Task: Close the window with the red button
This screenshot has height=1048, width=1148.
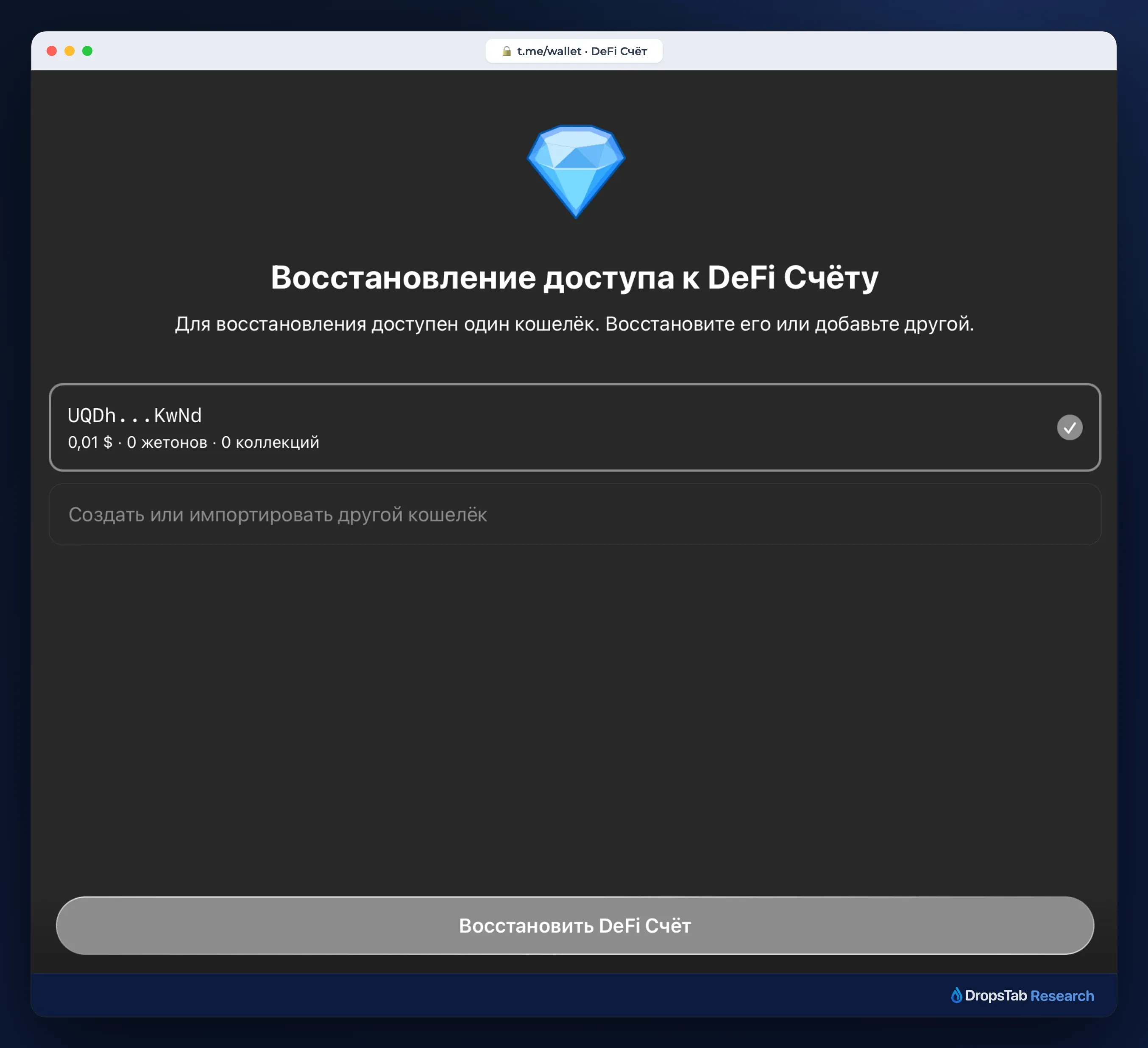Action: tap(52, 51)
